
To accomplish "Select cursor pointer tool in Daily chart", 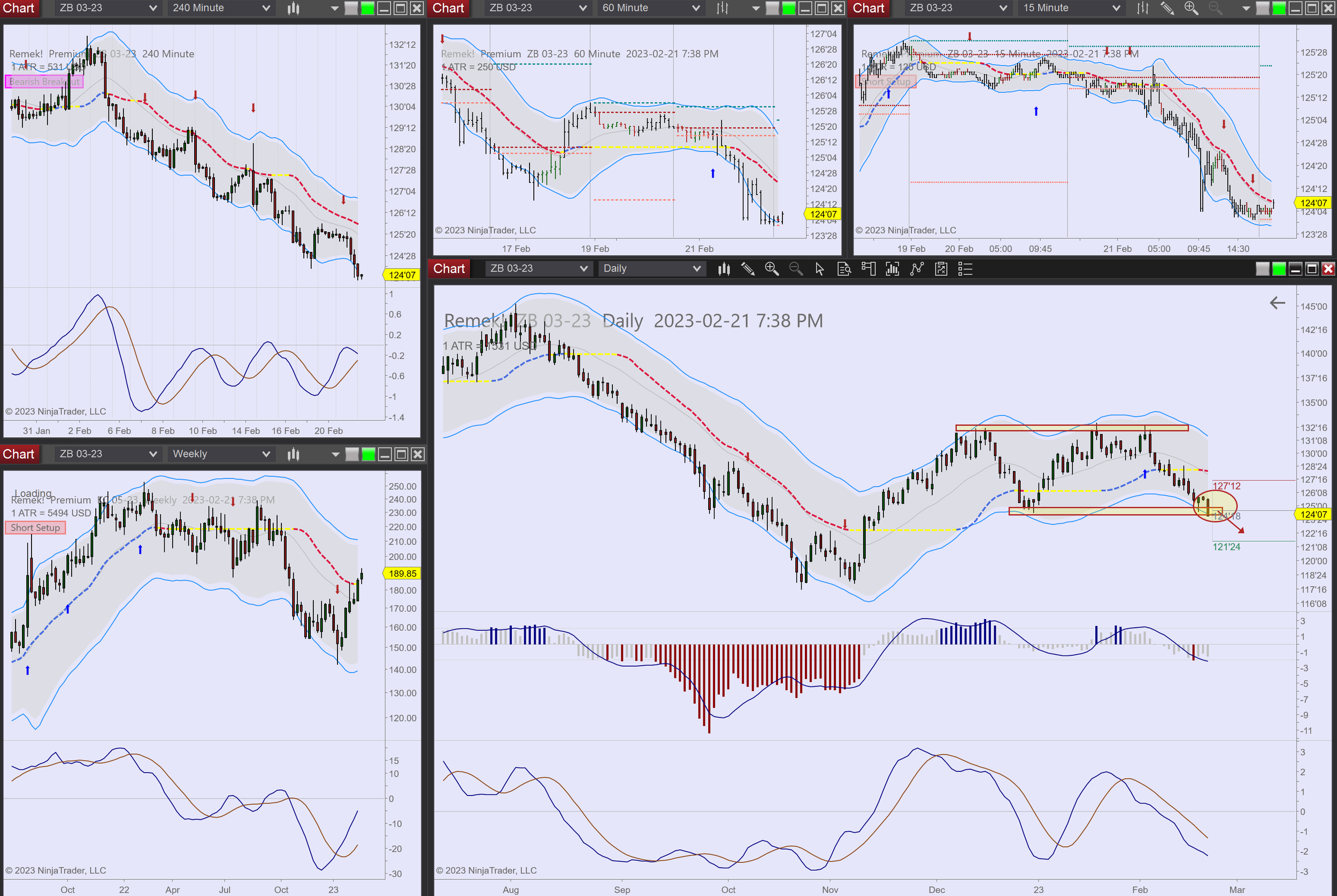I will tap(819, 268).
